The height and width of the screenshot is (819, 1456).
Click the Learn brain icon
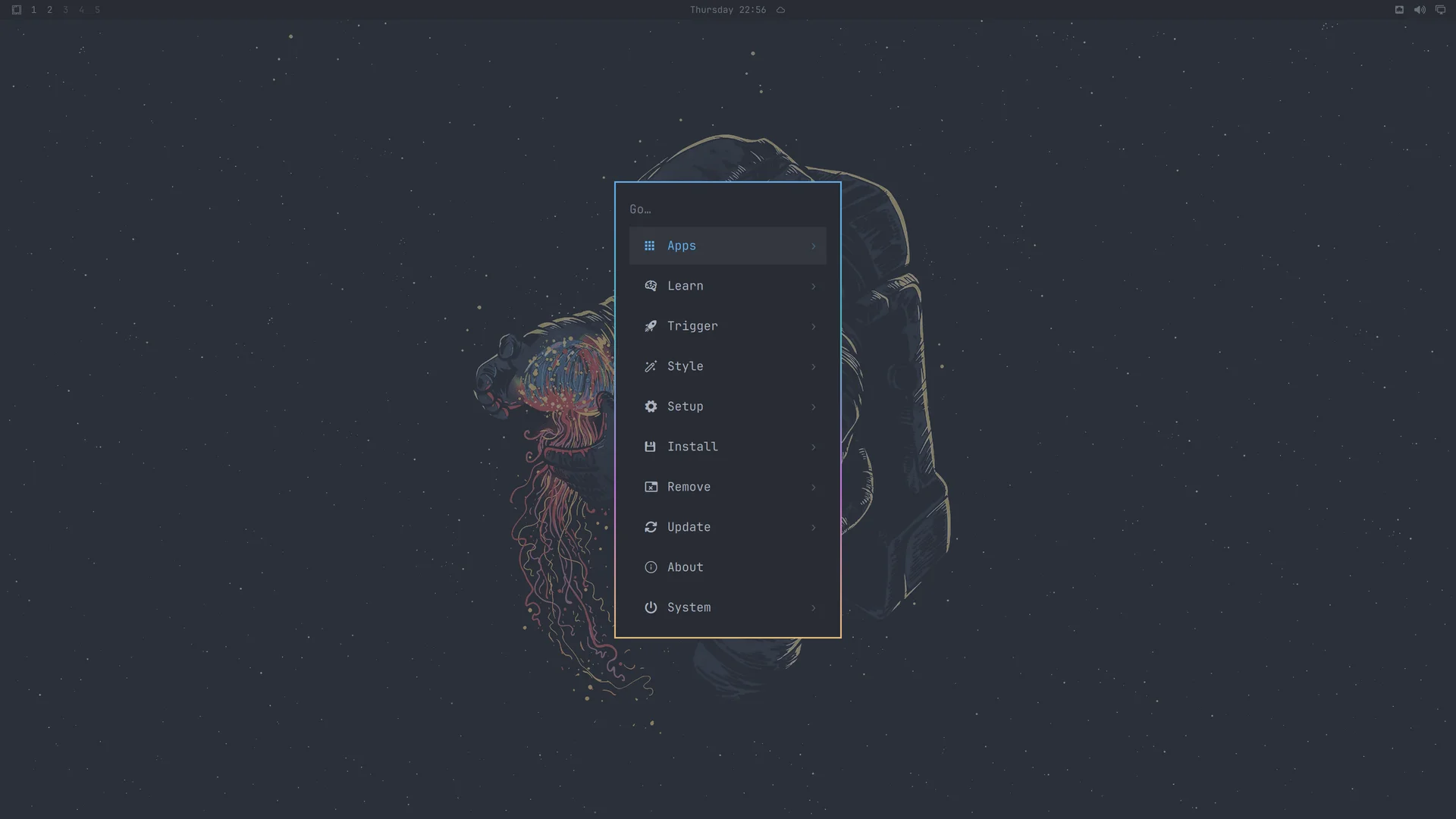[651, 286]
